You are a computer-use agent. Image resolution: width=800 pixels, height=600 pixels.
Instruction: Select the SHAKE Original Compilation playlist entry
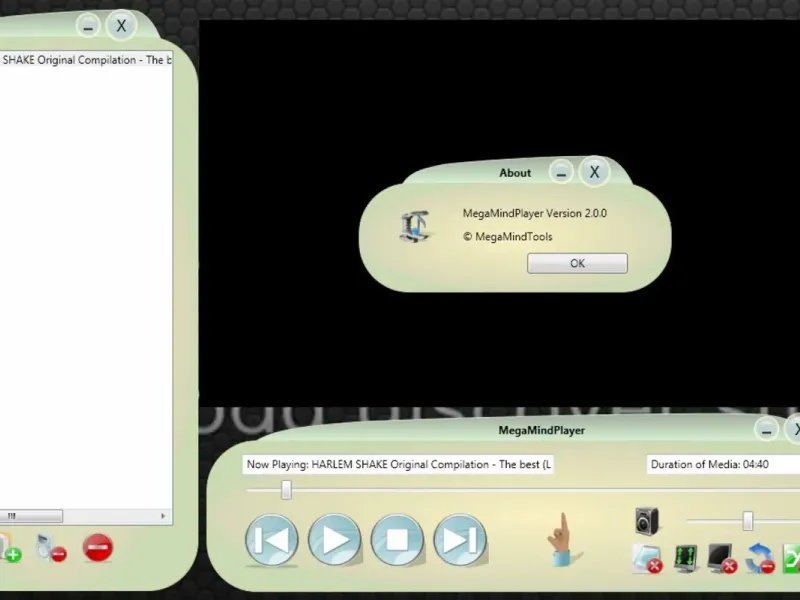point(86,60)
